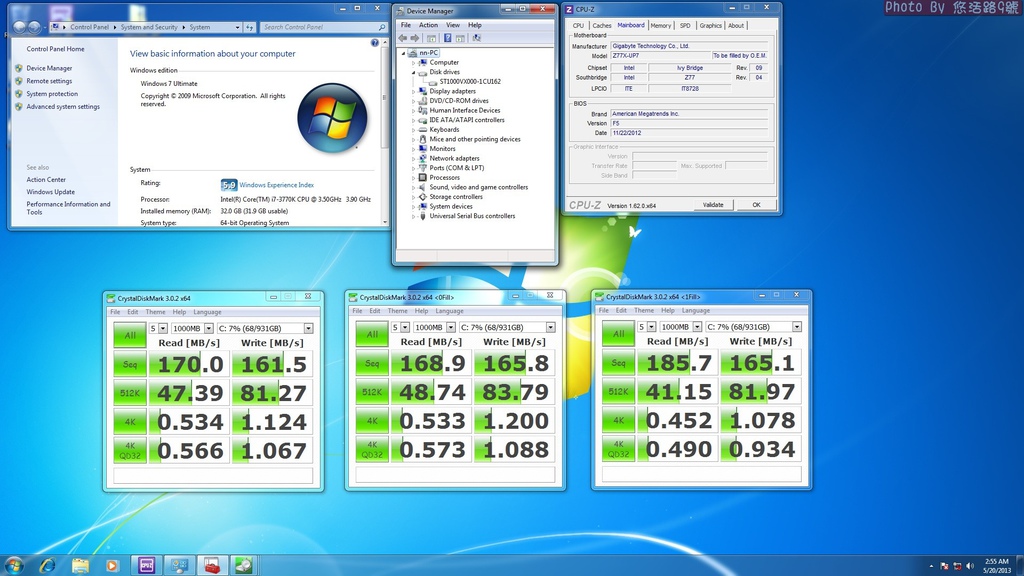Screen dimensions: 1024x576
Task: Click Show/Hide Console Tree icon in Device Manager
Action: [431, 38]
